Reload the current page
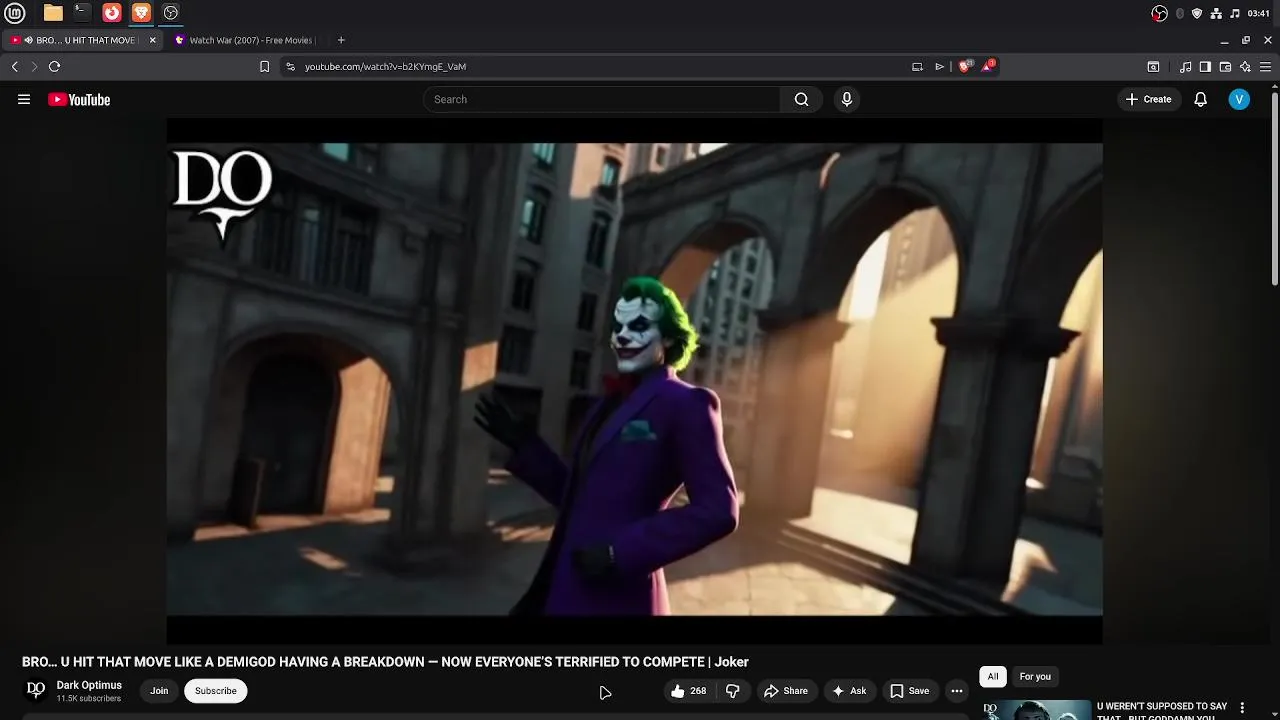 point(54,66)
